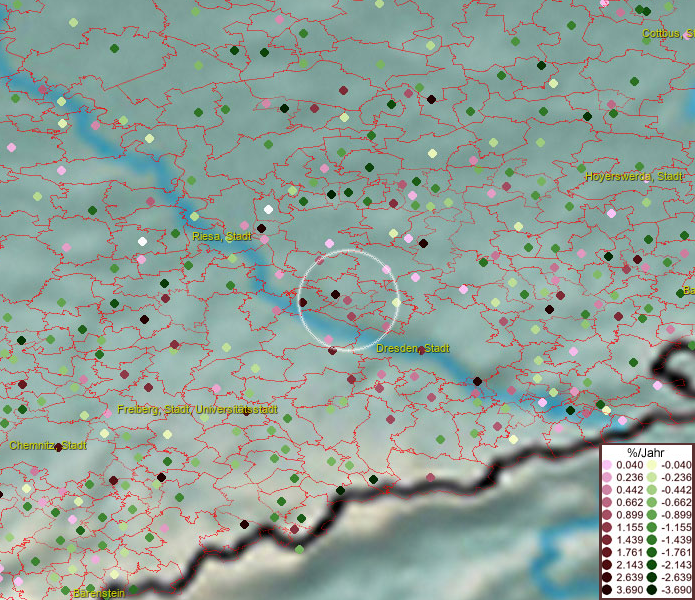
Task: Click the 0.040 light pink legend swatch
Action: coord(607,465)
